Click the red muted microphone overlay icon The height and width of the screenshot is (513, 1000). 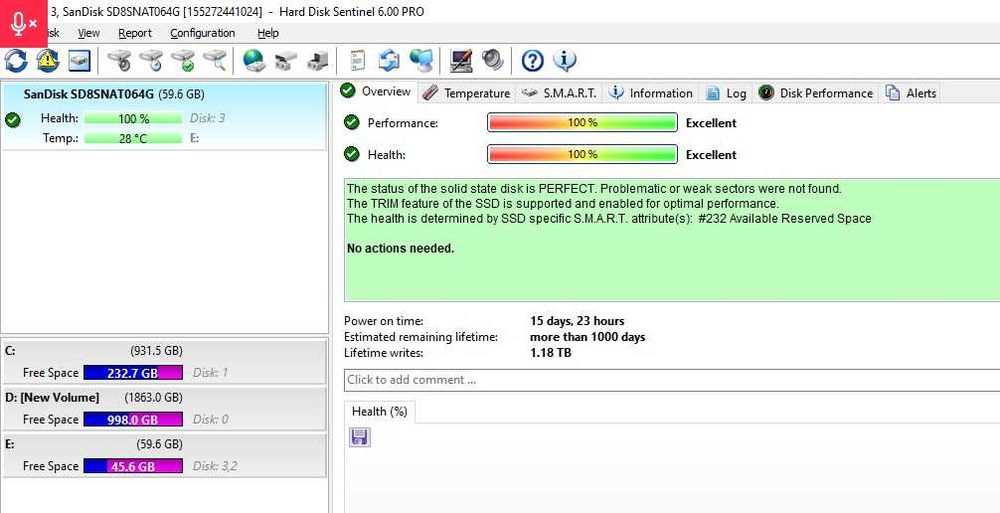pos(24,24)
